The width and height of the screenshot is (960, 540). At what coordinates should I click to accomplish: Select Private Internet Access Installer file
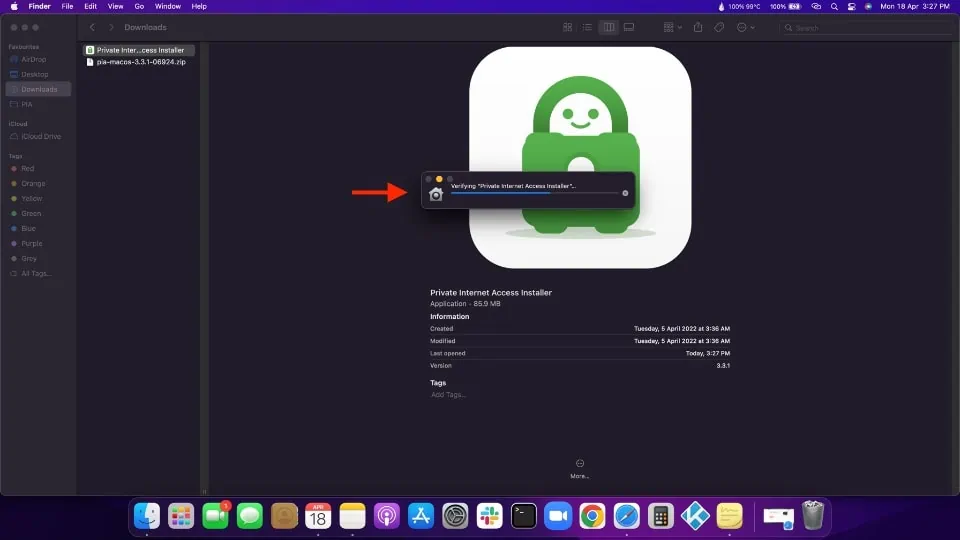point(138,50)
